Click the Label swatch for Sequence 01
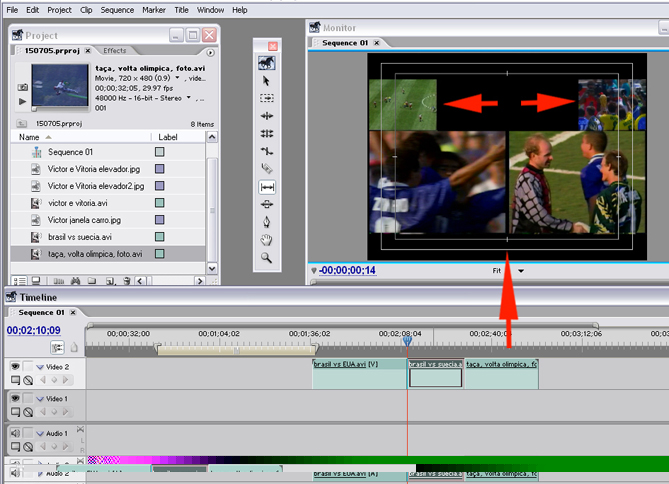 click(x=159, y=152)
